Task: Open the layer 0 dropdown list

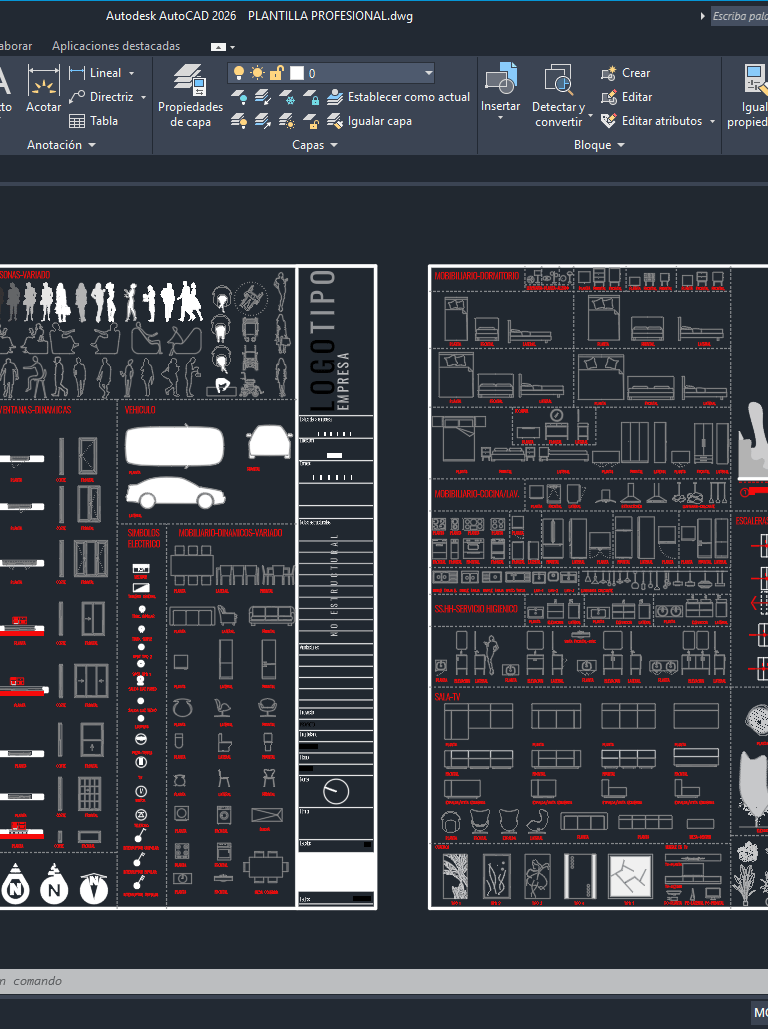Action: tap(429, 73)
